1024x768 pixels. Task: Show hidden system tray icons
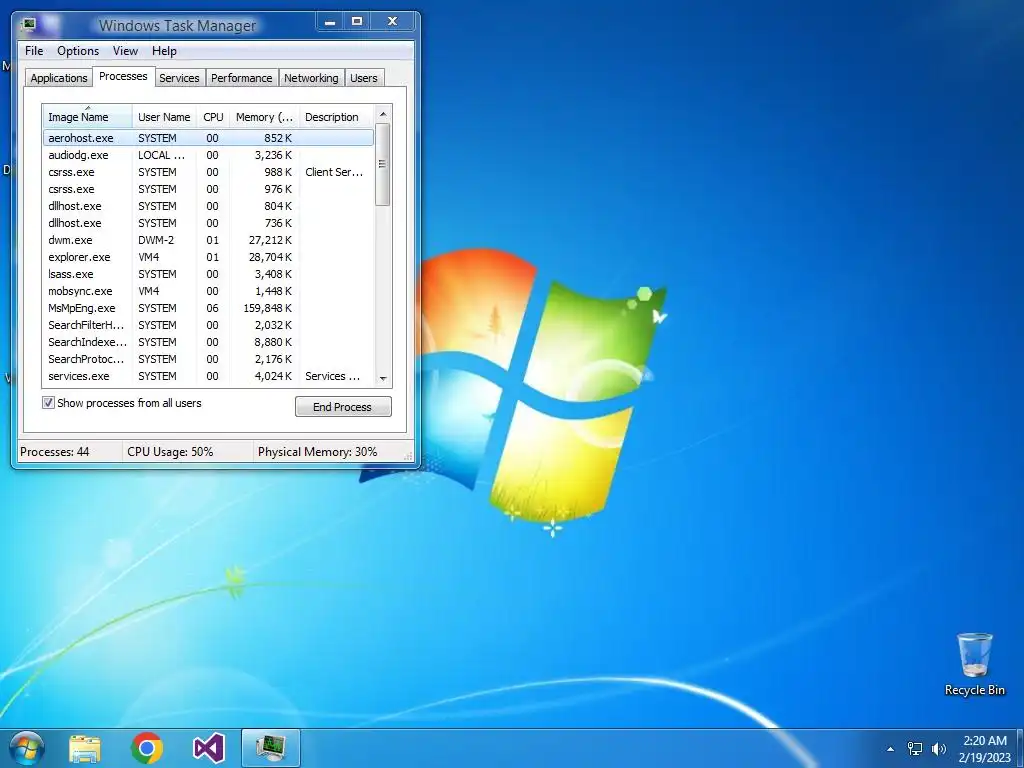[x=890, y=749]
